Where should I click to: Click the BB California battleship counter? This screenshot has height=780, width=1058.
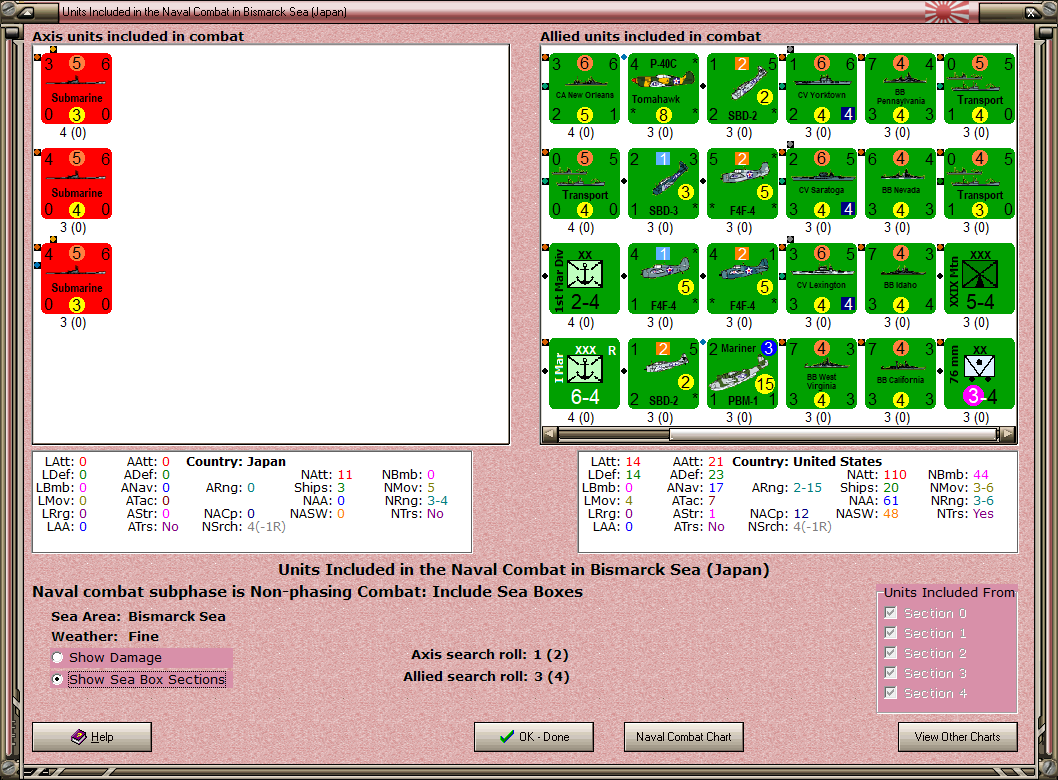coord(900,374)
